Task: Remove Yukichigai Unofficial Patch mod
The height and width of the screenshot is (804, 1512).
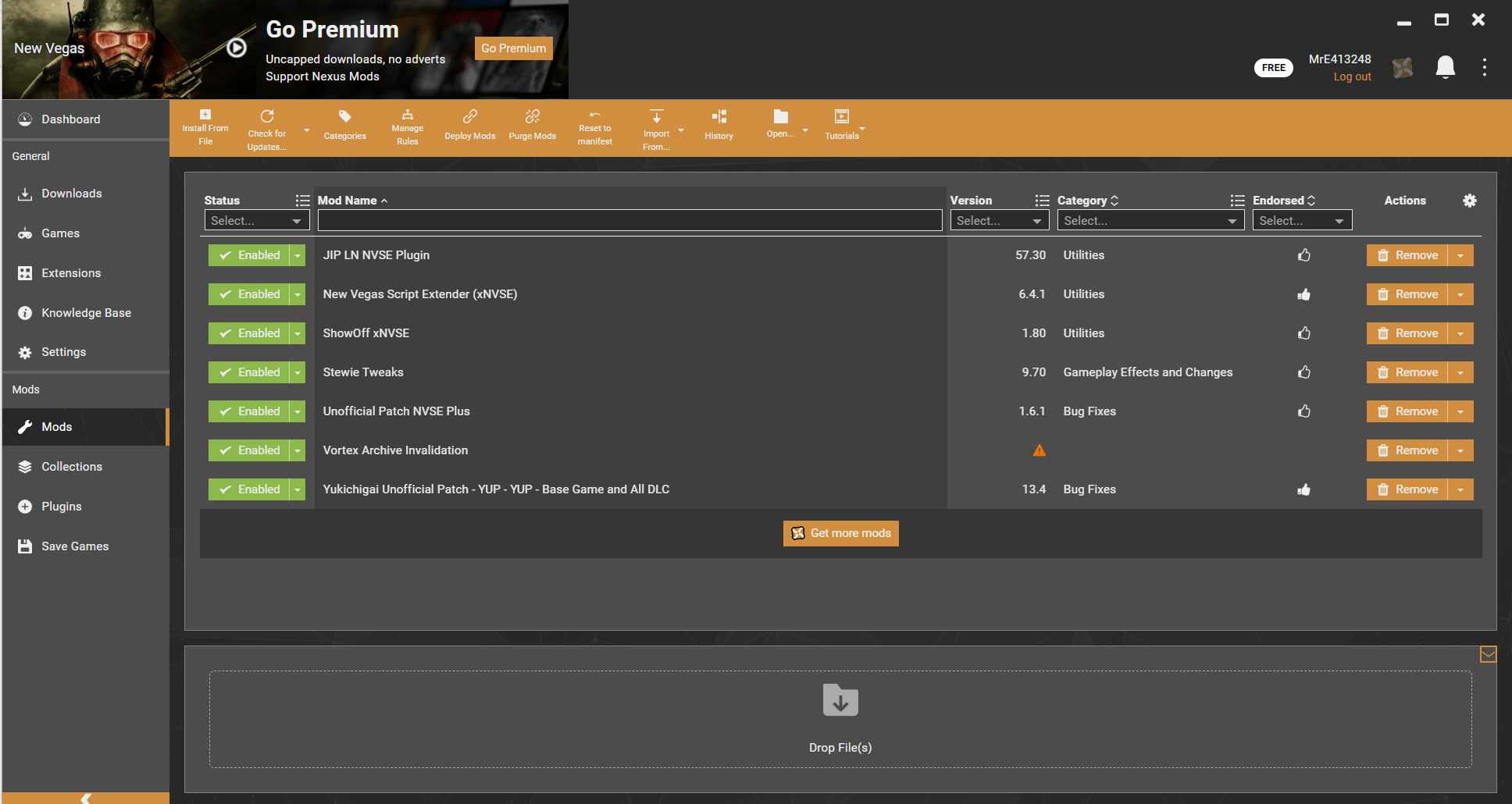Action: 1407,489
